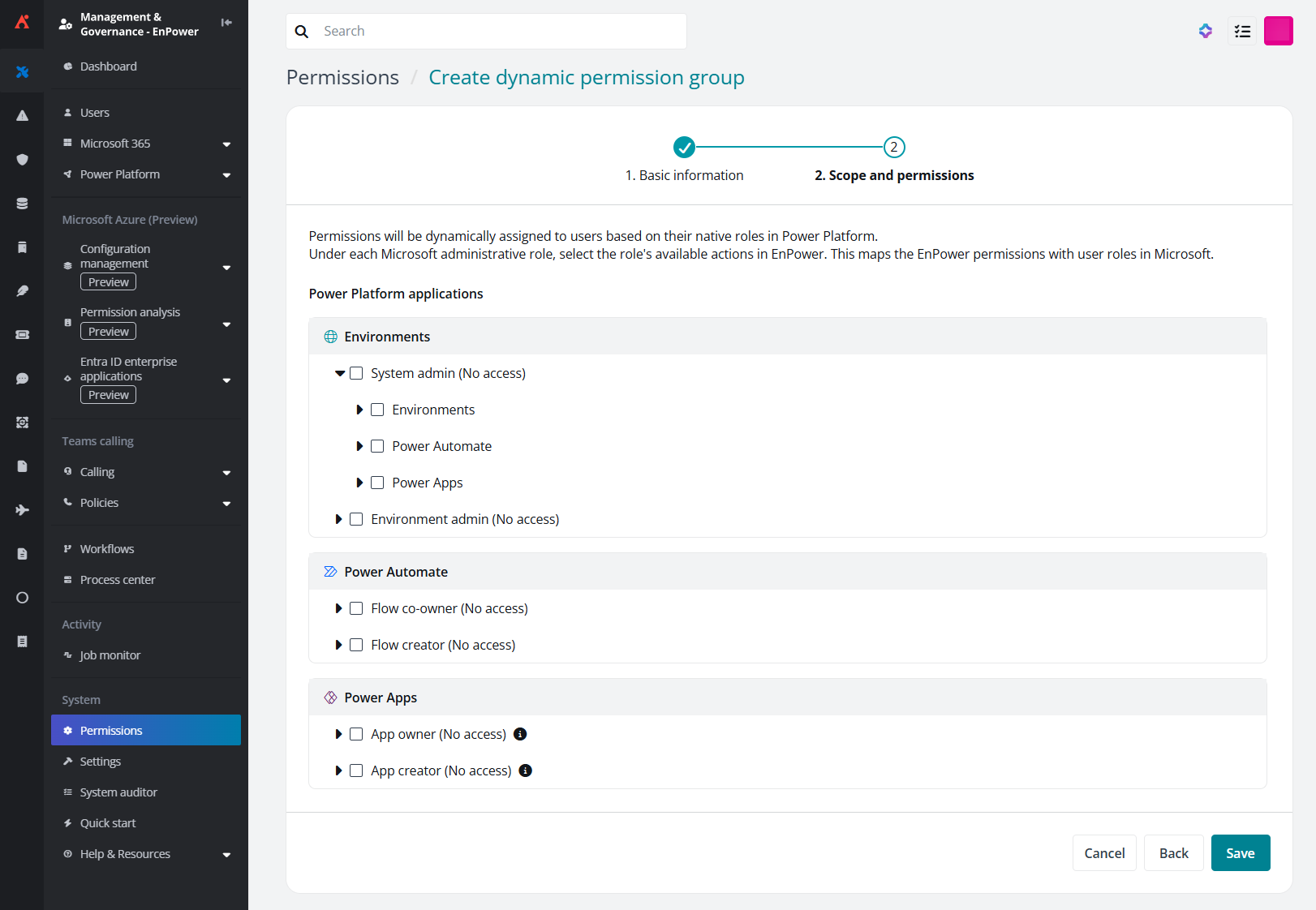The height and width of the screenshot is (910, 1316).
Task: Check the System admin checkbox
Action: [356, 373]
